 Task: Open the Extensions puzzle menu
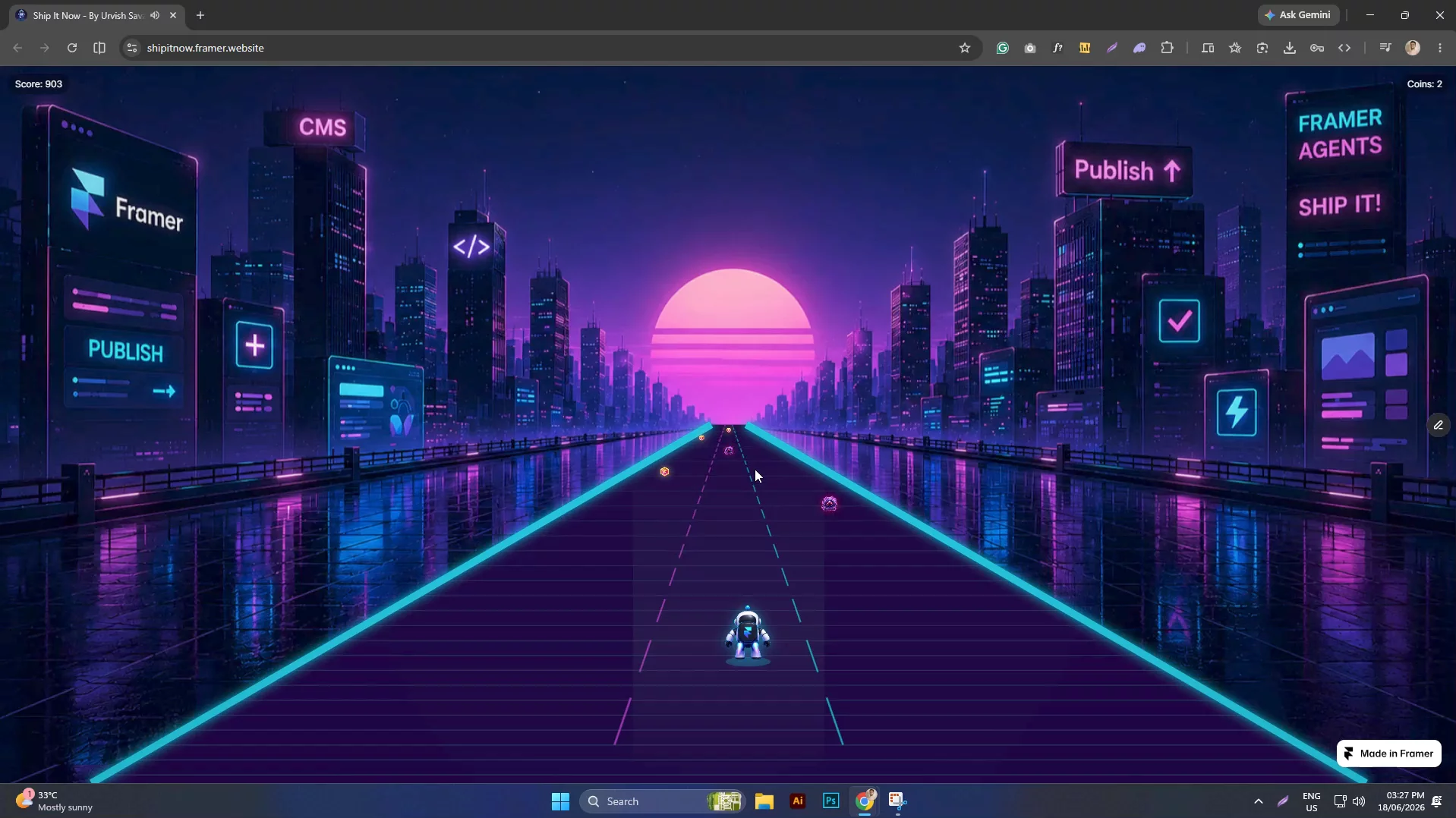(x=1168, y=48)
